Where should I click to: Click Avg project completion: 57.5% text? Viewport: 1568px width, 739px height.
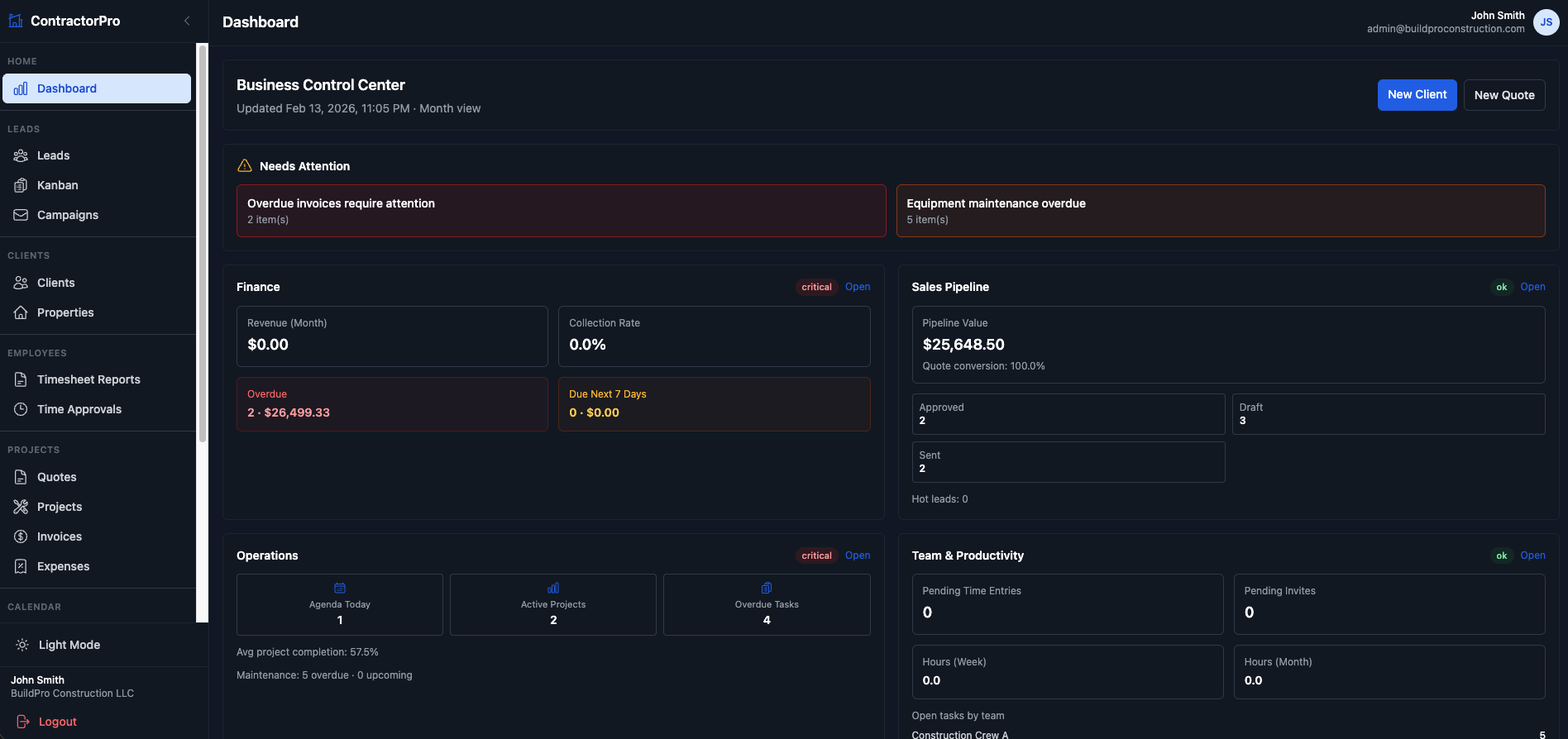click(x=308, y=652)
